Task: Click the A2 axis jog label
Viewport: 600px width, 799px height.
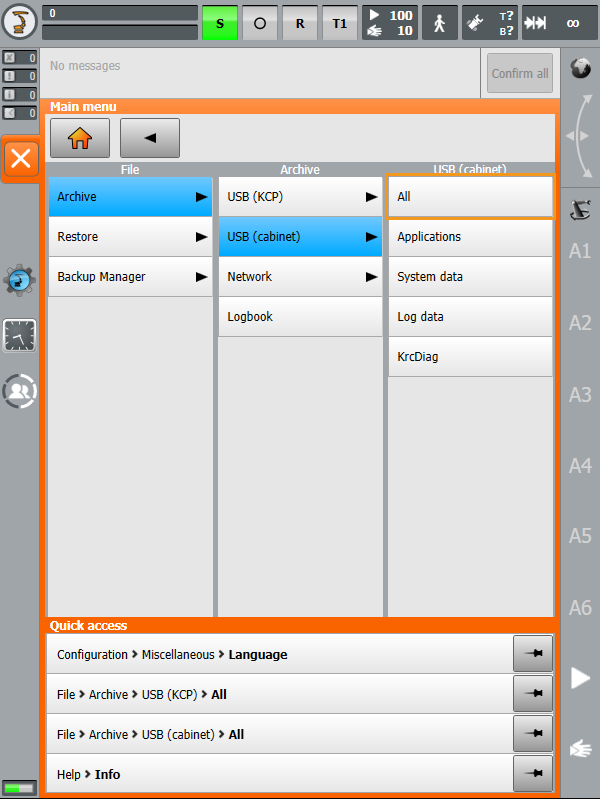Action: coord(580,323)
